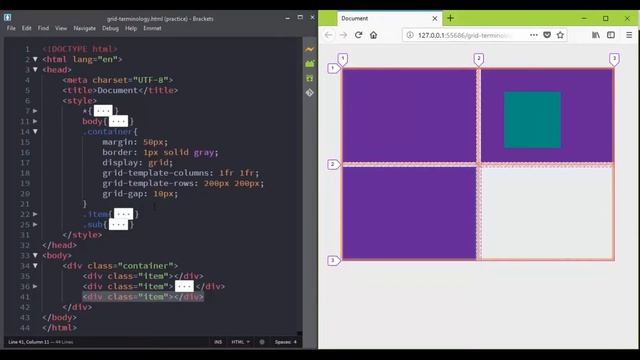This screenshot has width=640, height=360.
Task: Click the yellow-green icon below Extension Manager
Action: [x=310, y=78]
